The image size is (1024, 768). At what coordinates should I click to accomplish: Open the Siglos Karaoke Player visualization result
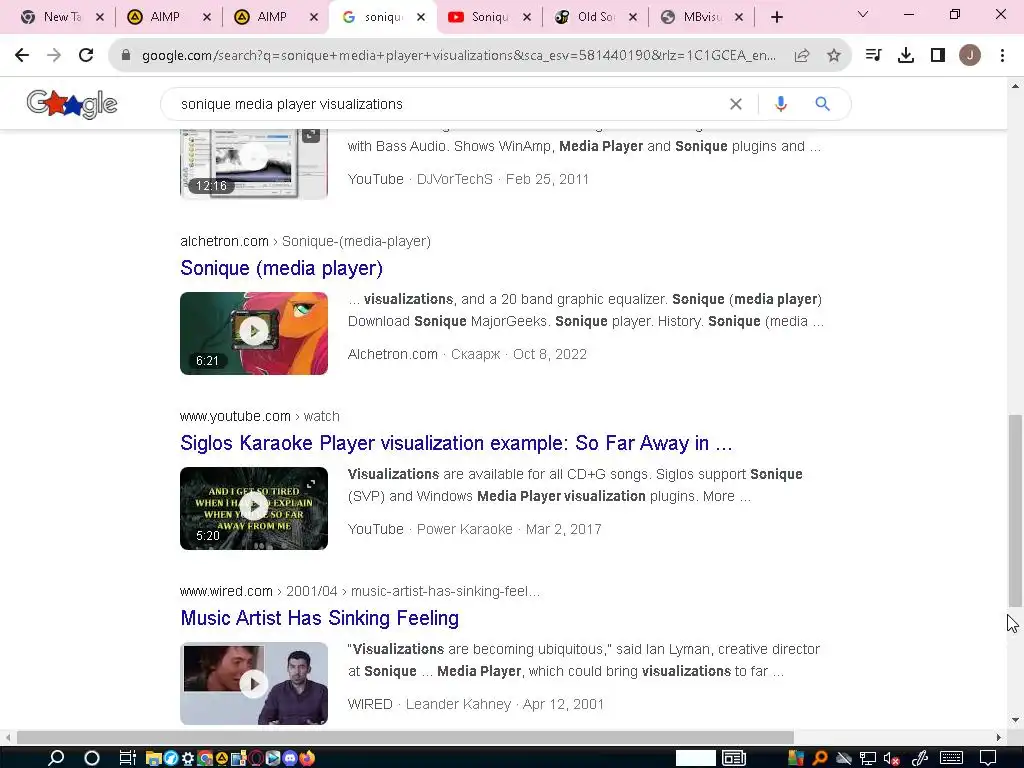(456, 443)
